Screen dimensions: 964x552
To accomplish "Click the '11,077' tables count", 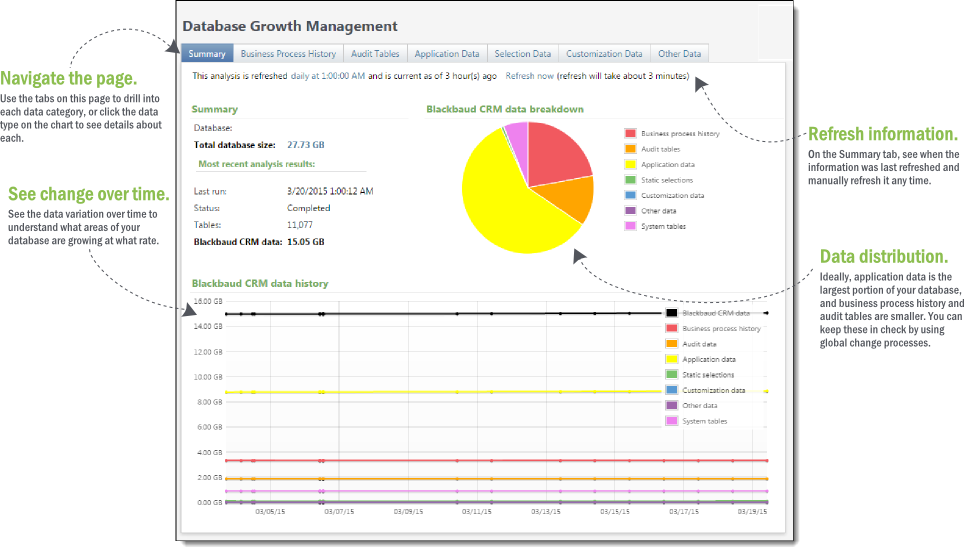I will click(300, 225).
